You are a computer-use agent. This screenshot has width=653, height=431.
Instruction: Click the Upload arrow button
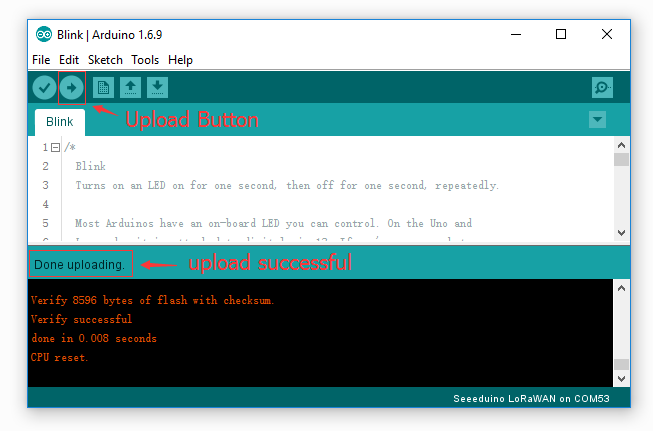point(72,88)
